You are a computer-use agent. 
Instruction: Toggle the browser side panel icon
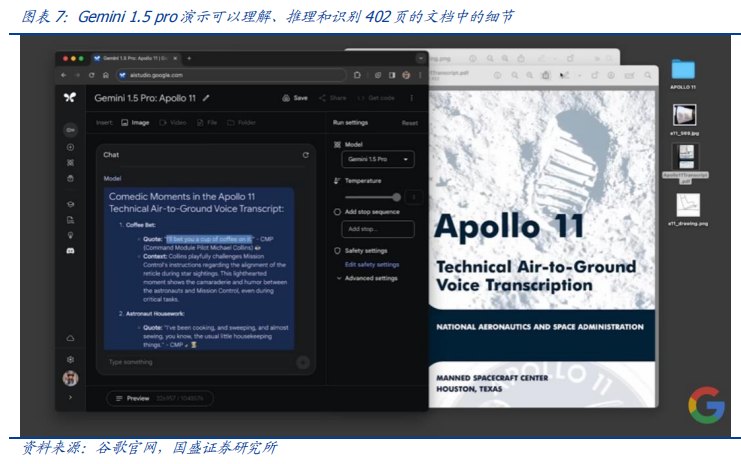[392, 75]
